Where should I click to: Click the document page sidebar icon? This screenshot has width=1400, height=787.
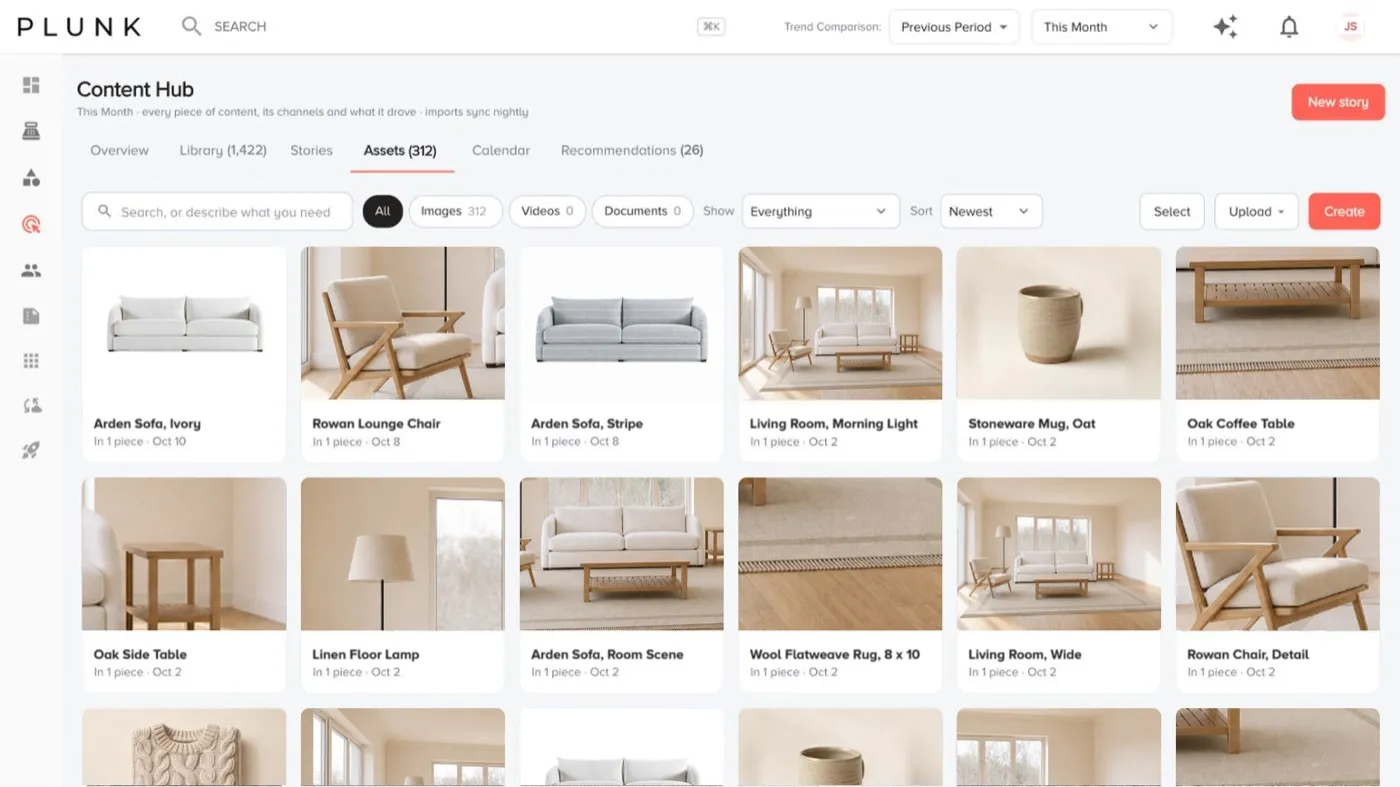31,316
